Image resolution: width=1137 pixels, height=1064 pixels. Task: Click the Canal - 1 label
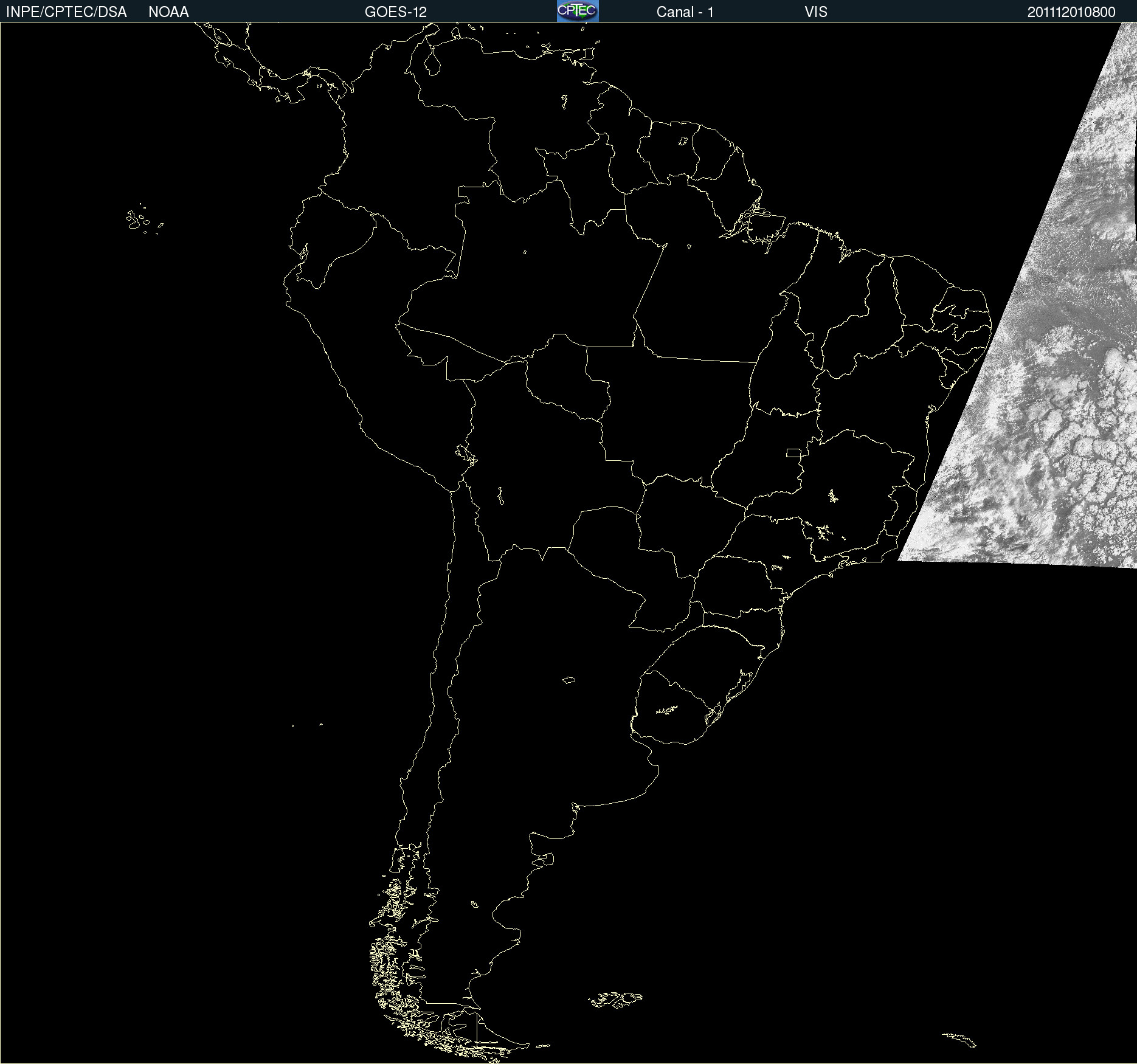pos(685,12)
